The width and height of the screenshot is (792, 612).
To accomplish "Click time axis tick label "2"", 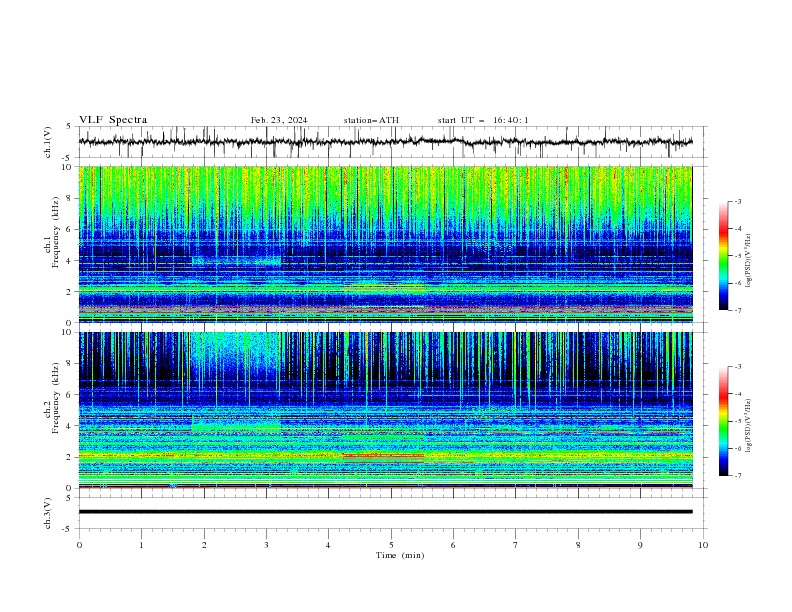I will click(204, 545).
